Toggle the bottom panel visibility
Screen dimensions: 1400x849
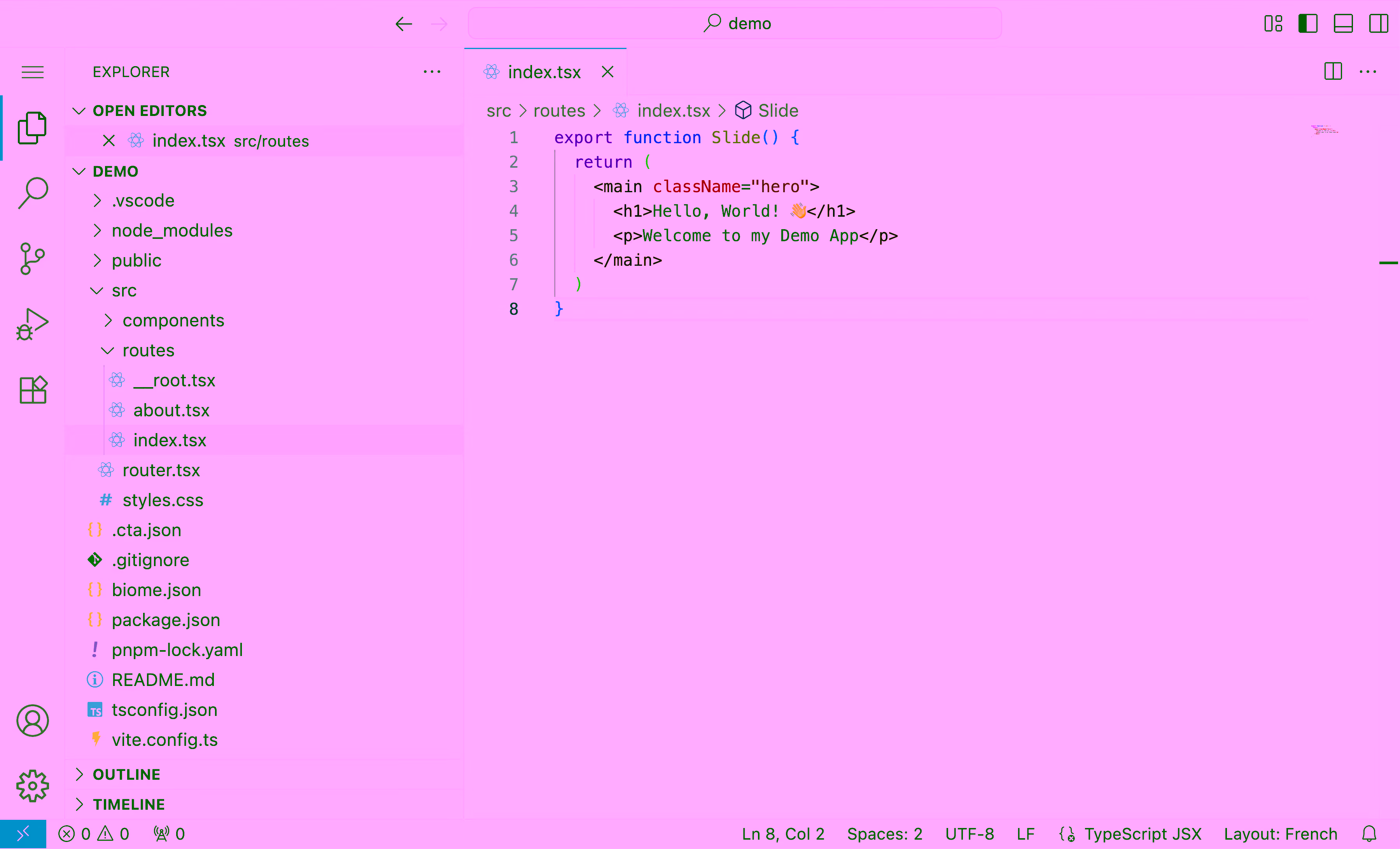tap(1342, 23)
